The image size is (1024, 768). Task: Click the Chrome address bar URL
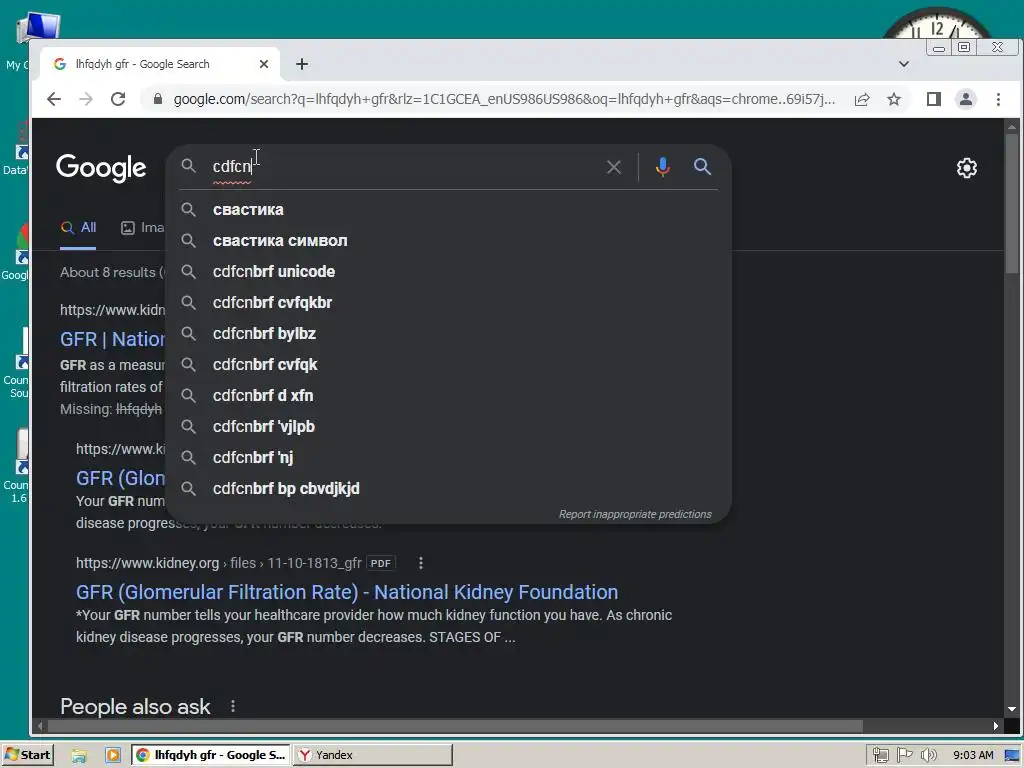504,99
